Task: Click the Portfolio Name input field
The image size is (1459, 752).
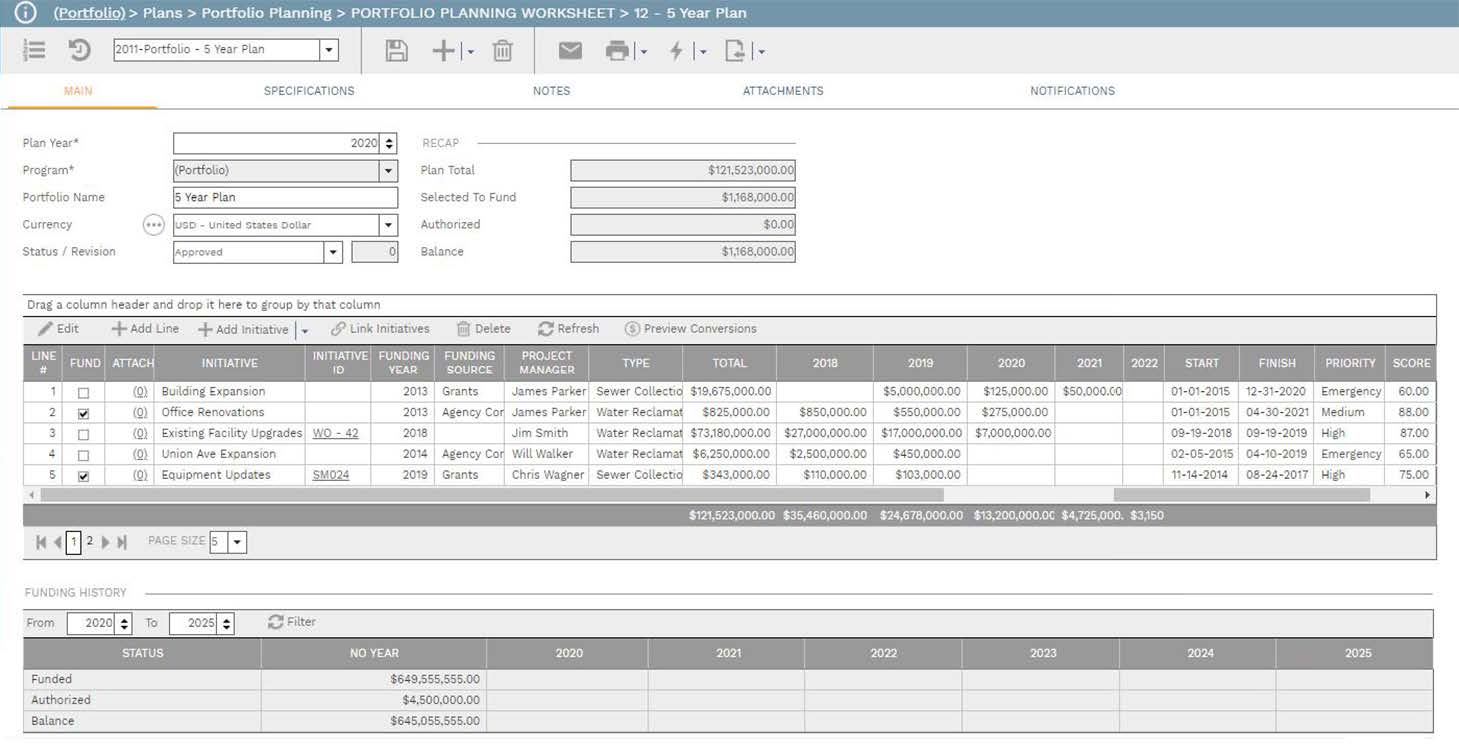Action: 285,198
